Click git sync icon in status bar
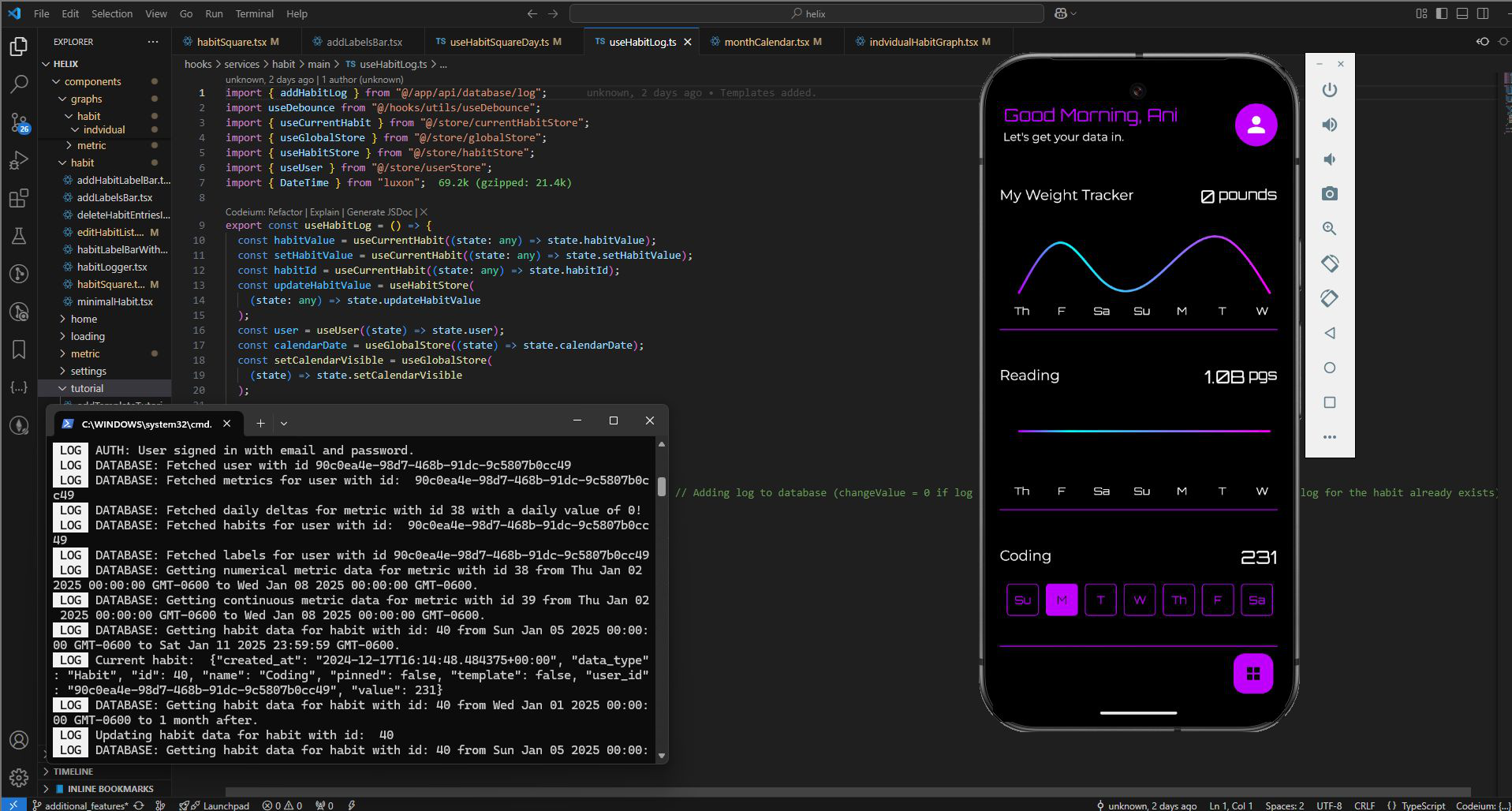 pyautogui.click(x=139, y=805)
